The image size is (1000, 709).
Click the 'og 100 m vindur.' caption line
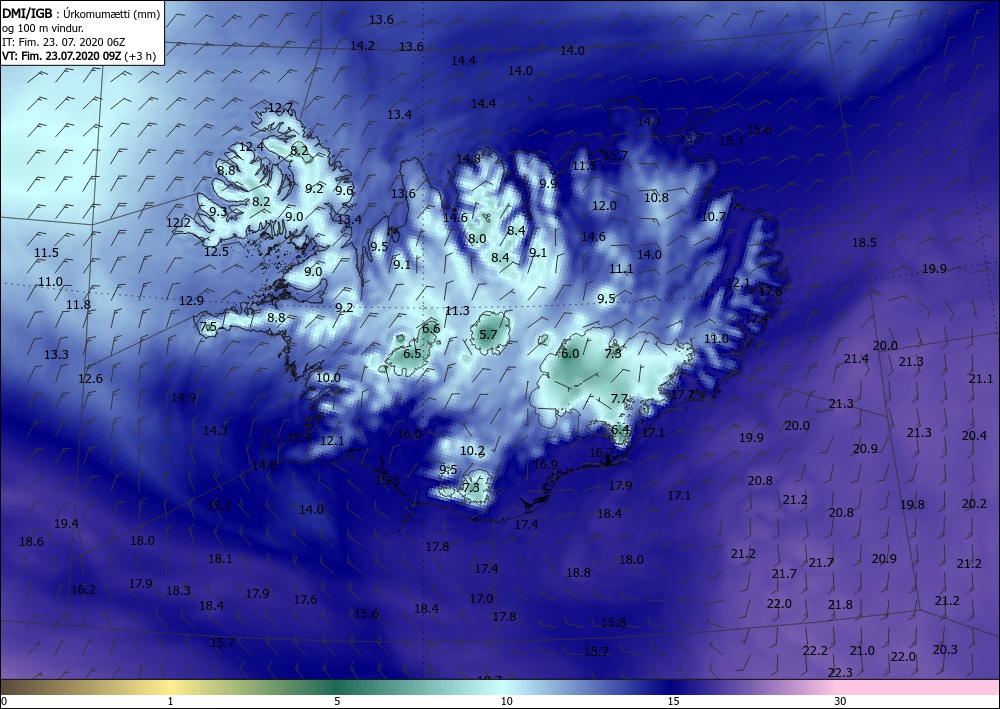pyautogui.click(x=43, y=28)
